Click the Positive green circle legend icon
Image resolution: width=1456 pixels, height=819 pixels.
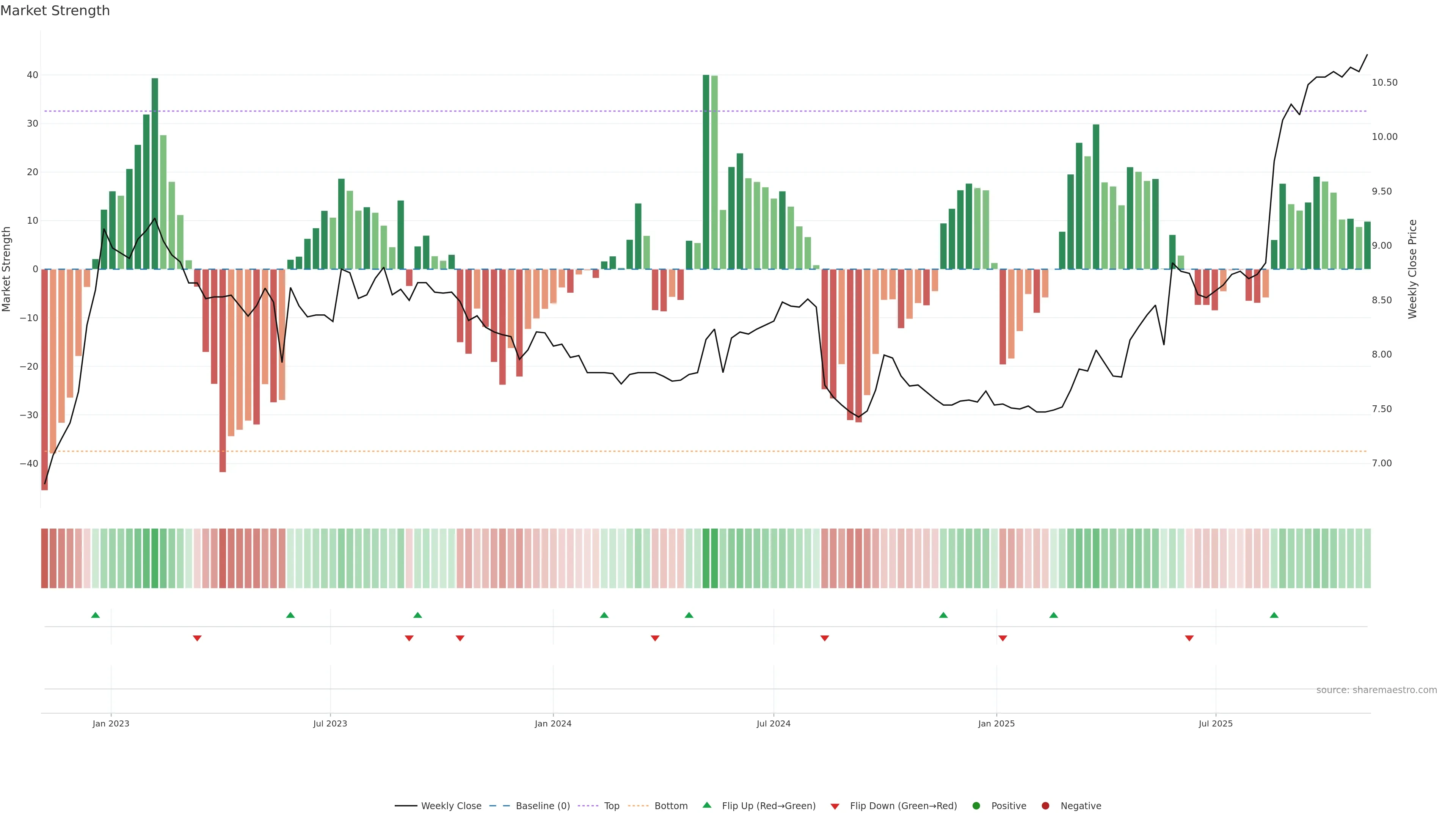pos(976,806)
